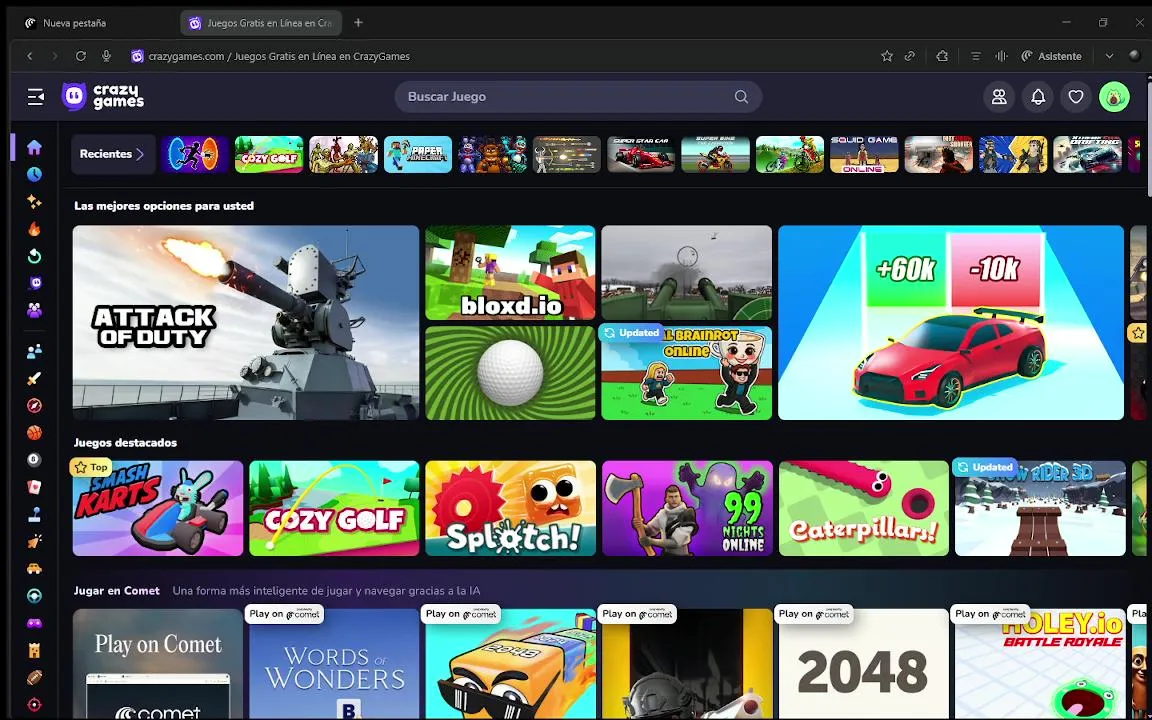Open new games sparkle icon in sidebar

34,201
